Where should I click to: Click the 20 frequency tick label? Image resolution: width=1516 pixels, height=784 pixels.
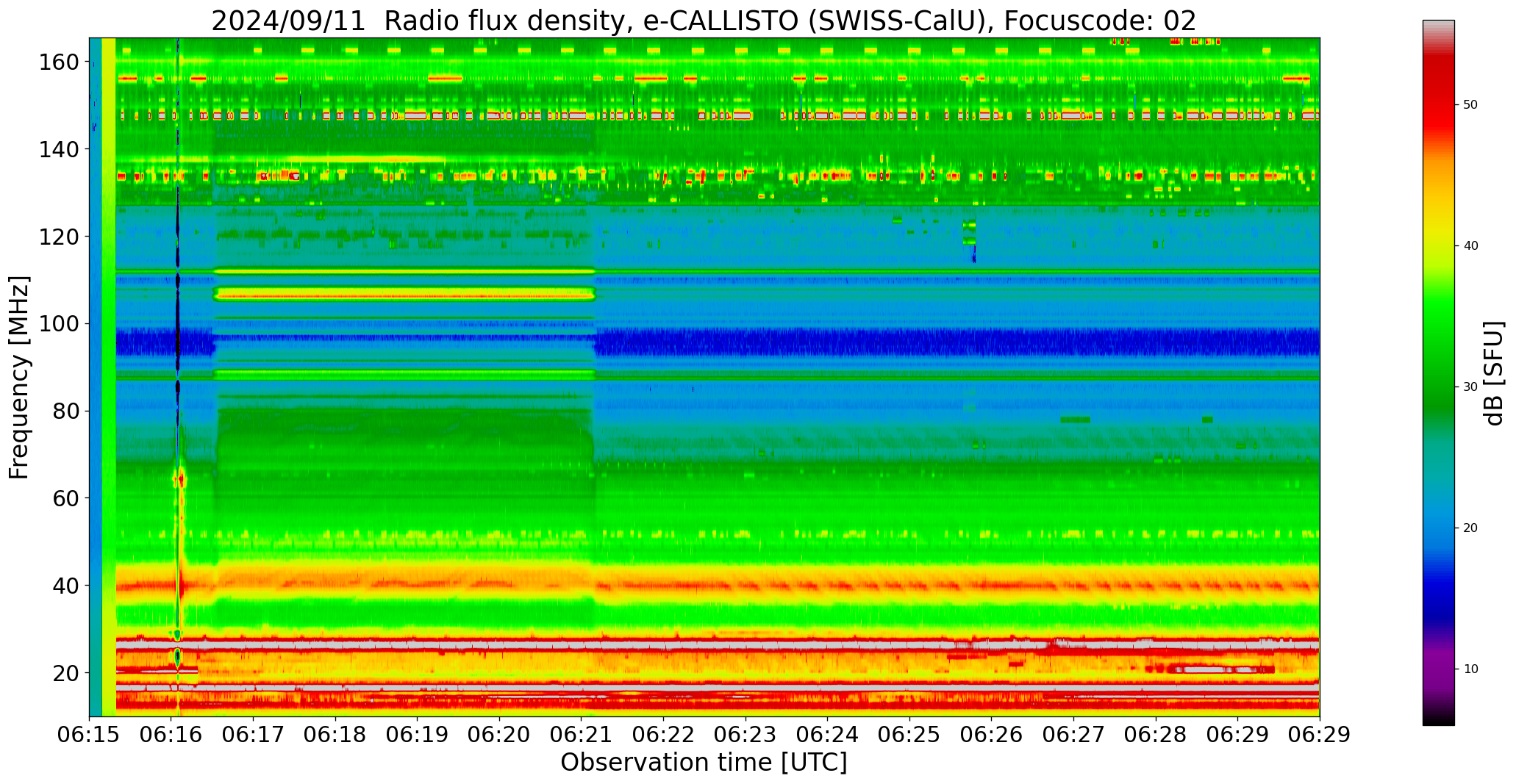pos(66,673)
